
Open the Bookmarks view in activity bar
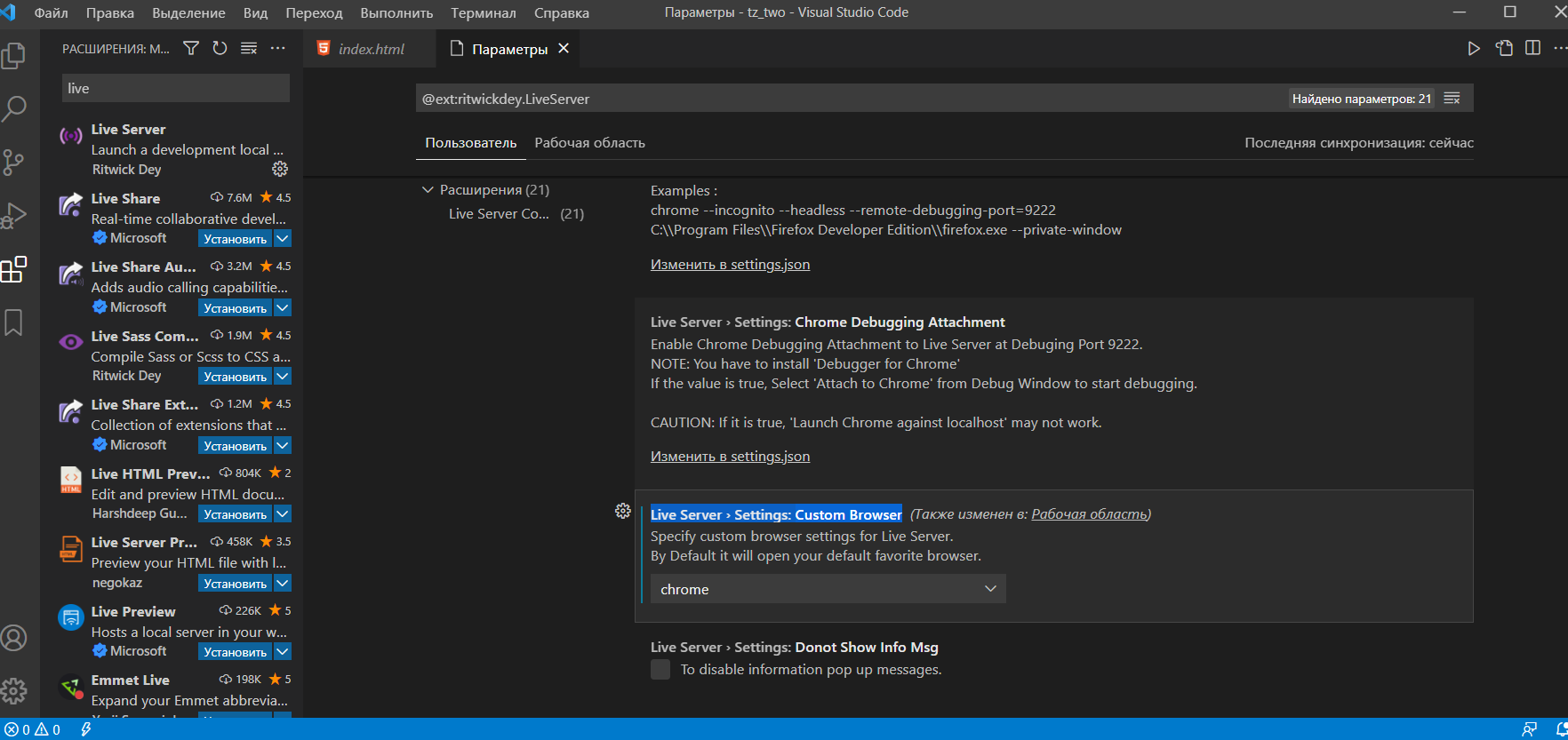coord(14,322)
